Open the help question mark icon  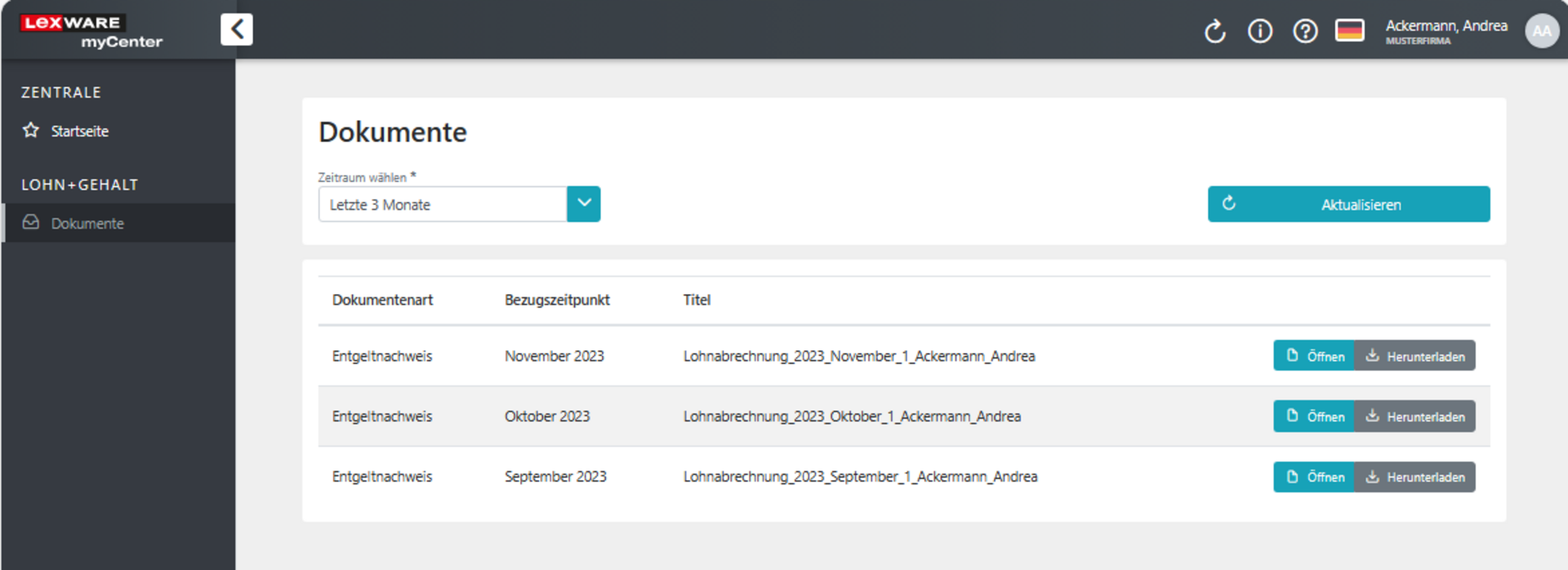1304,31
